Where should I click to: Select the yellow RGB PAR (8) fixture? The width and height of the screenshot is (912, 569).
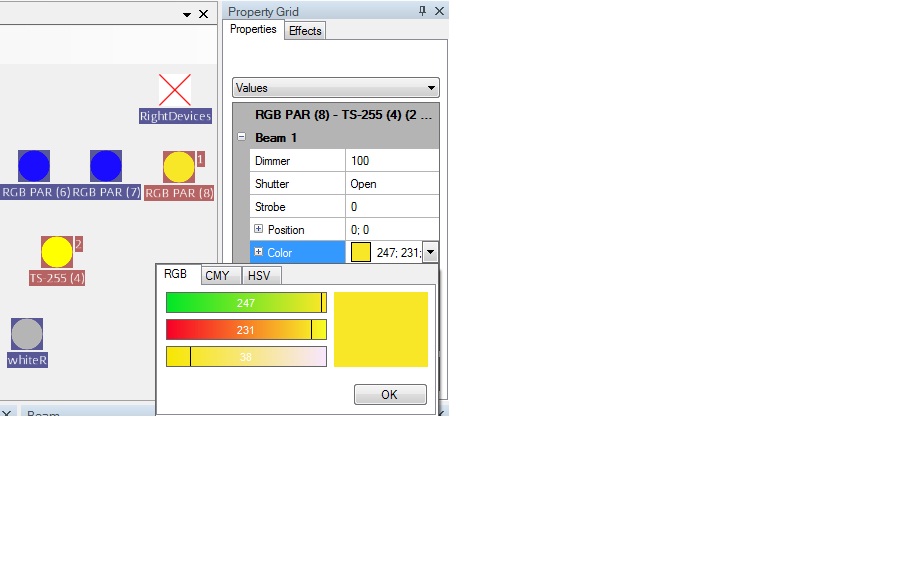pyautogui.click(x=179, y=167)
